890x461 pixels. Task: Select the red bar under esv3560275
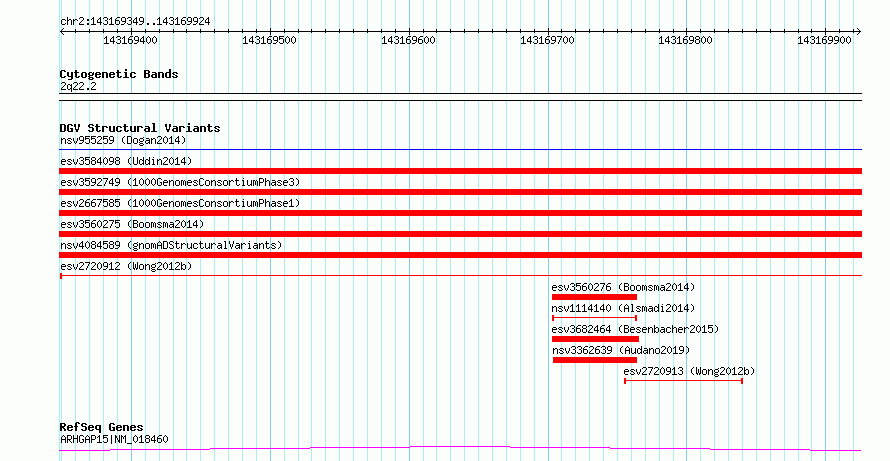click(461, 234)
